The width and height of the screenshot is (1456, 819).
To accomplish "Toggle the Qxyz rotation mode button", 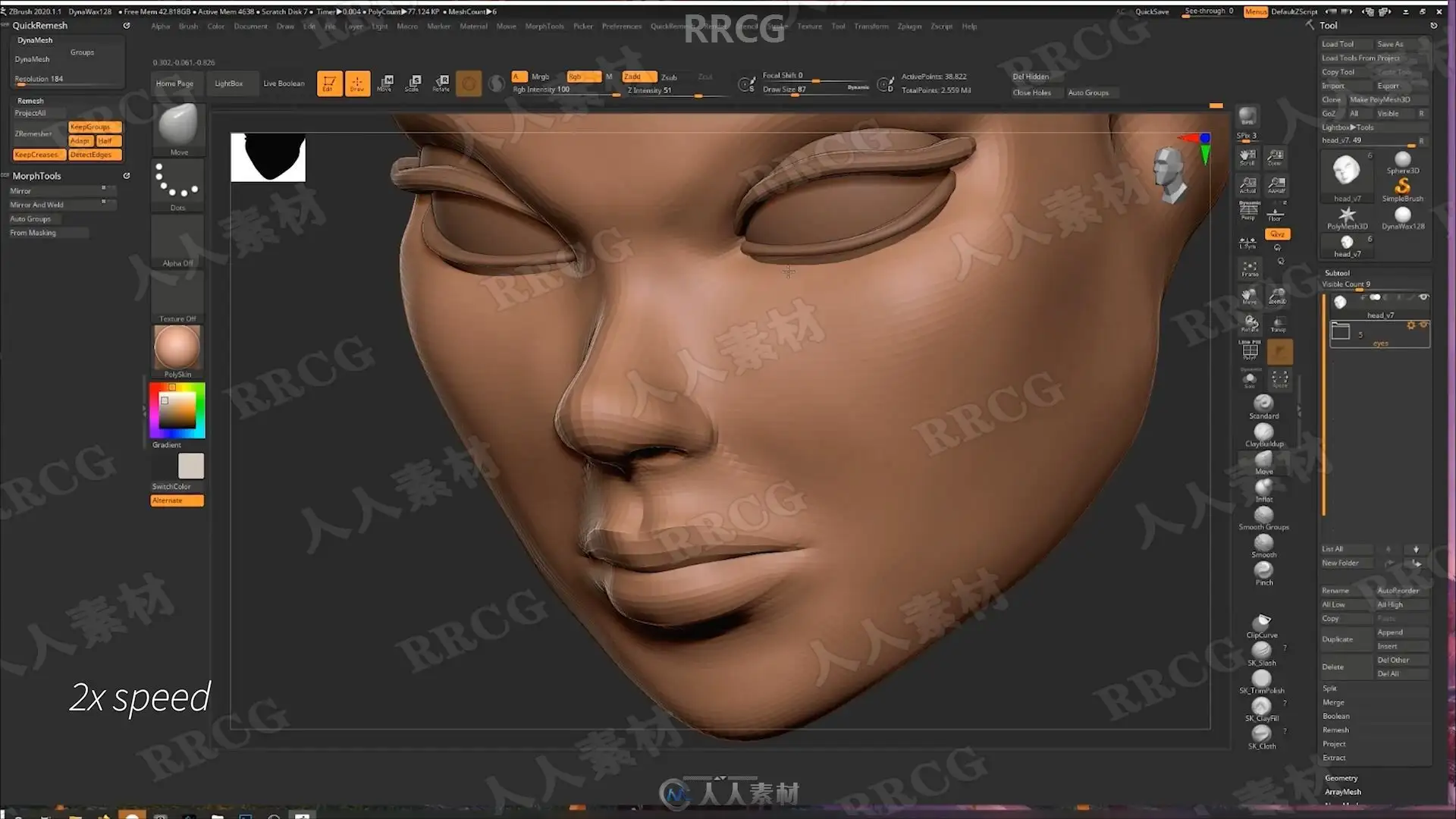I will 1278,234.
